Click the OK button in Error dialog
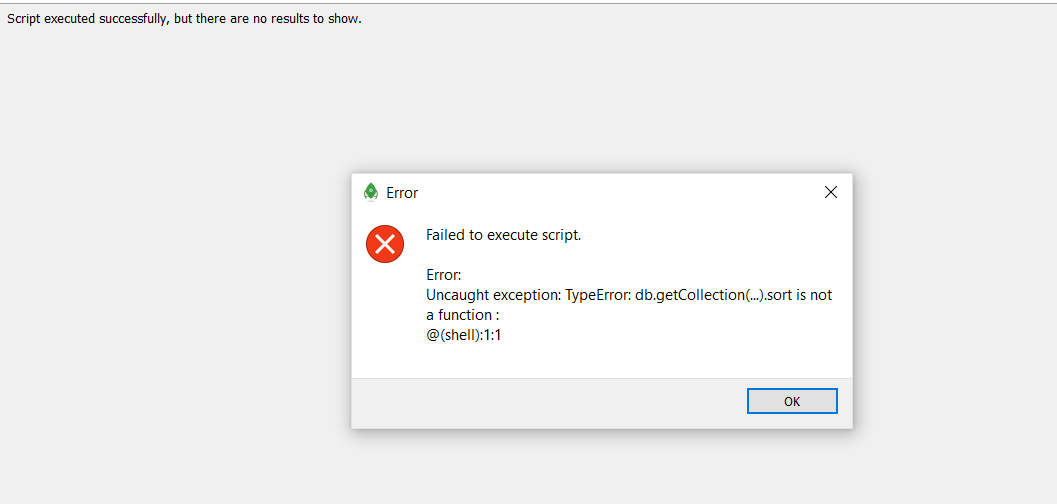 coord(792,401)
